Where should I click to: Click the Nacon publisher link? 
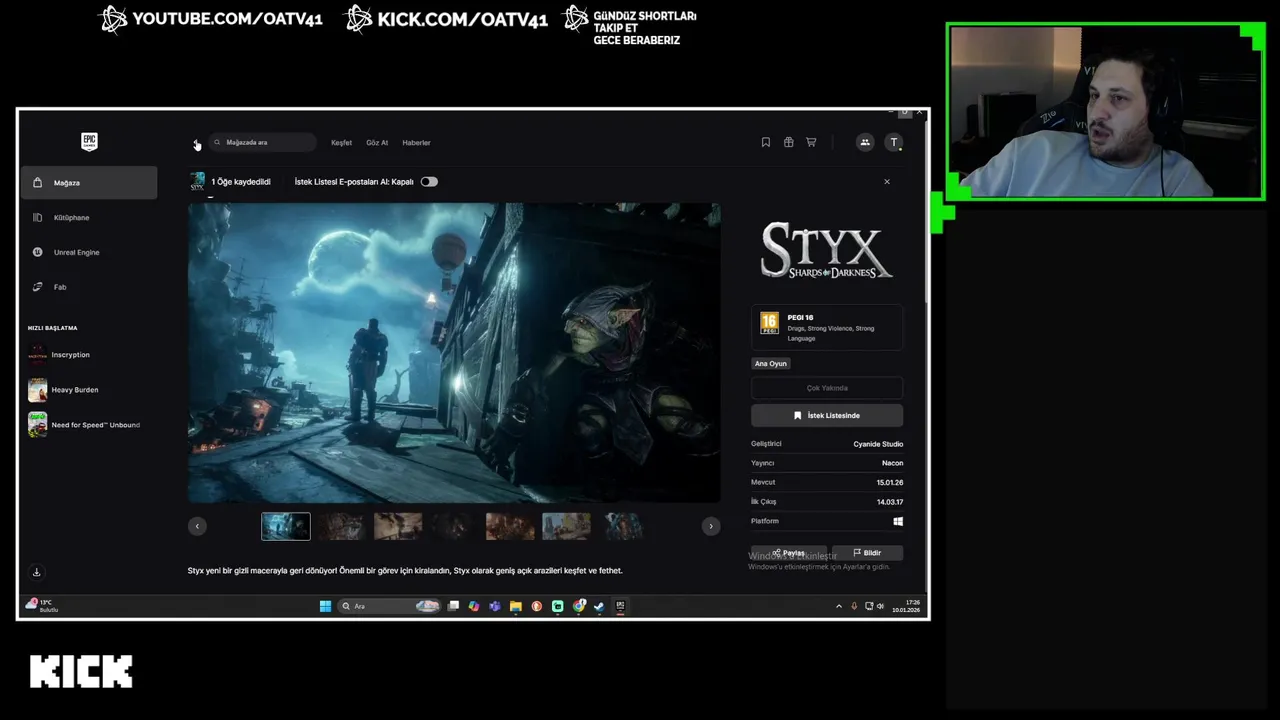pyautogui.click(x=892, y=463)
